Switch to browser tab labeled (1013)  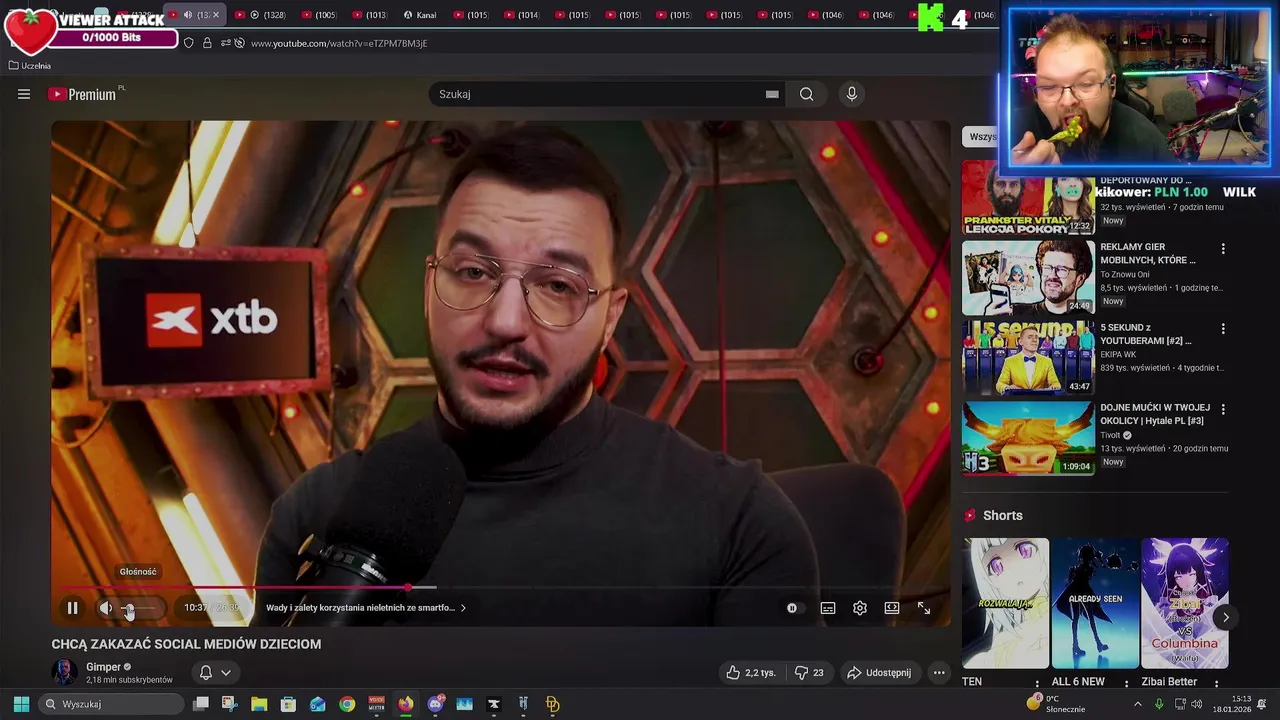click(368, 15)
